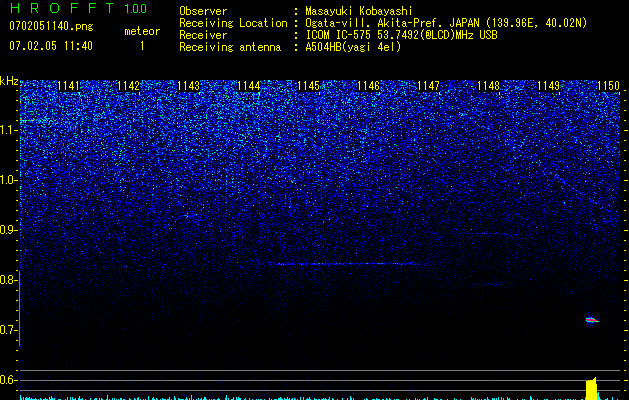Click the 1146 time marker
The height and width of the screenshot is (400, 629).
[x=368, y=86]
